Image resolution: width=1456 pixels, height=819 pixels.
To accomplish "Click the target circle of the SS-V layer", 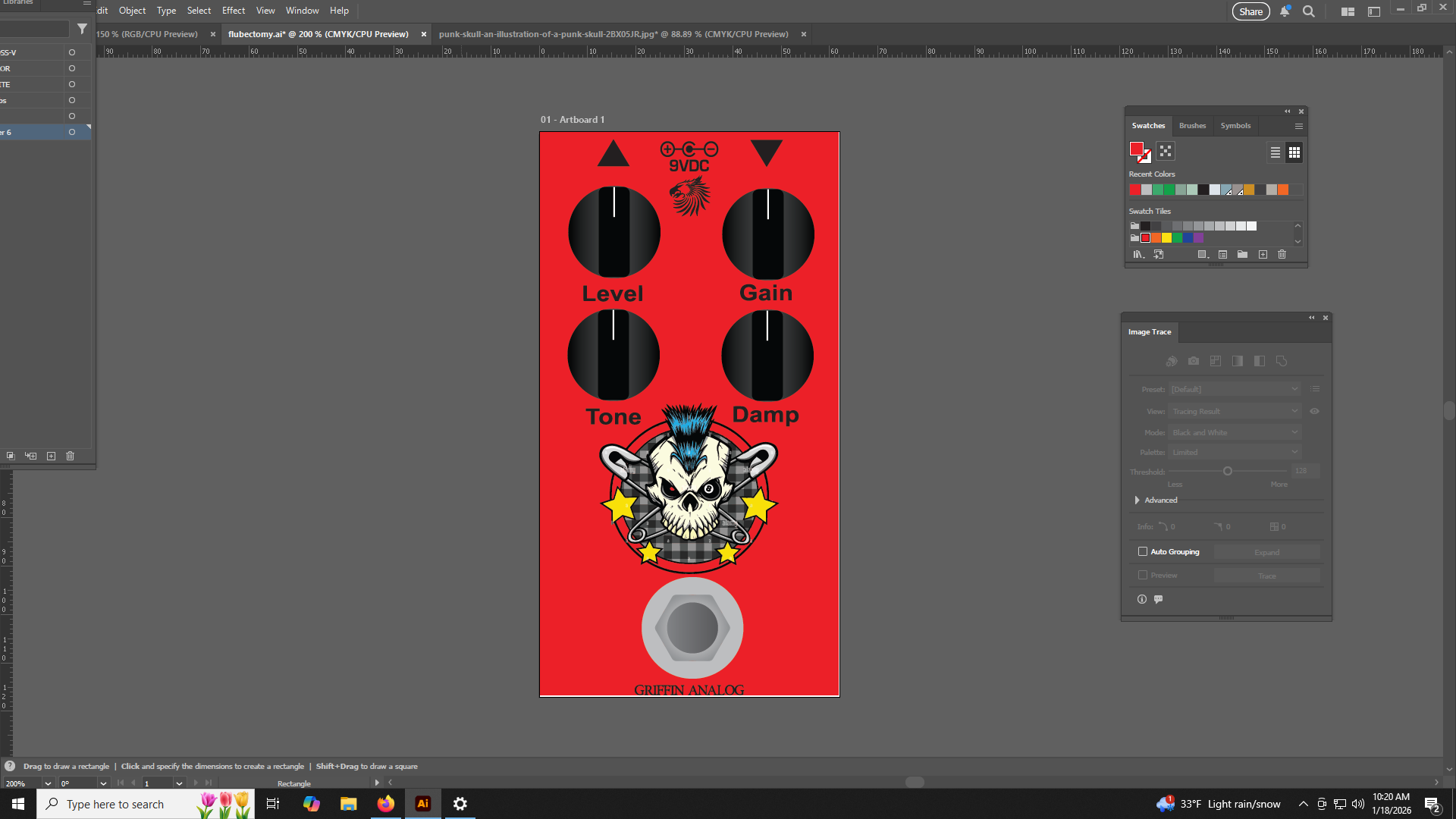I will click(x=72, y=52).
